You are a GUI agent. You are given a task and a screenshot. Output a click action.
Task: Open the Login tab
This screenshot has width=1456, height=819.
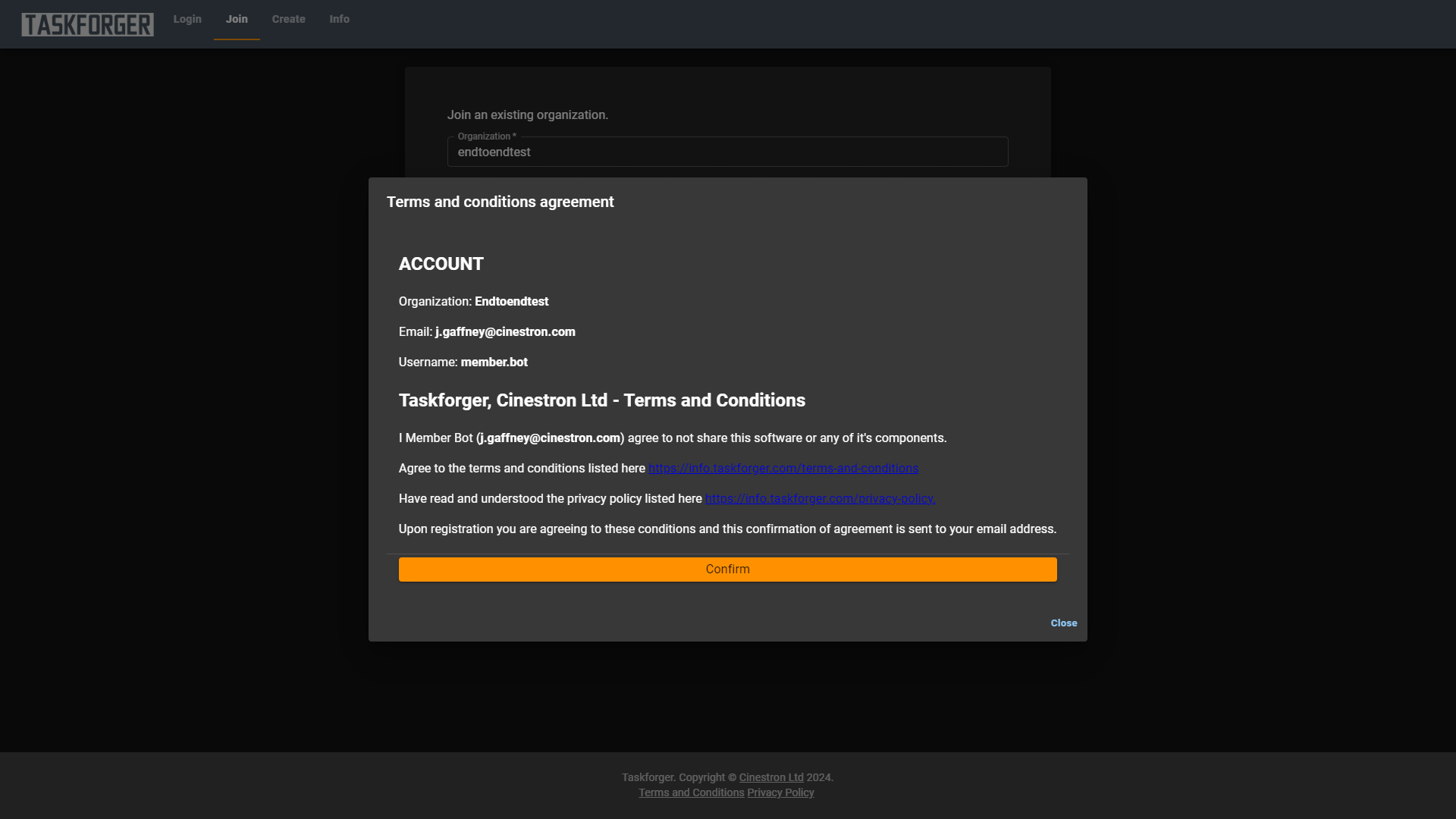187,19
